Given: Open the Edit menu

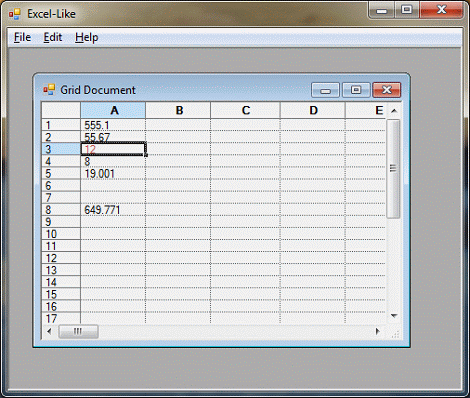Looking at the screenshot, I should click(53, 37).
